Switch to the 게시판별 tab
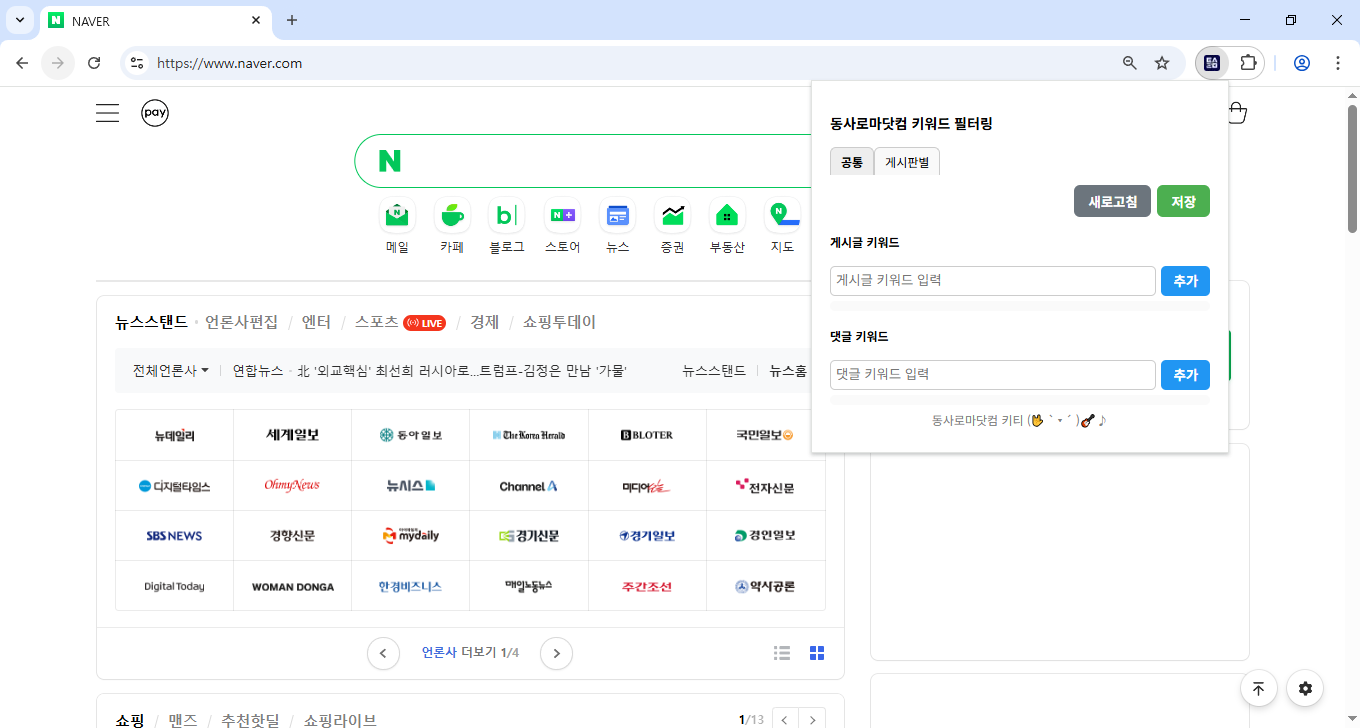Screen dimensions: 1360x728 [x=907, y=162]
